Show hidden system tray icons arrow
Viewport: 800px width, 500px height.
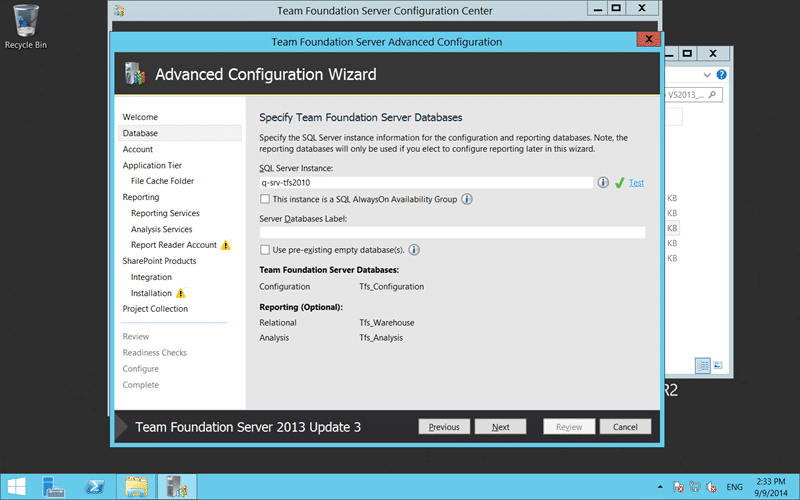point(660,487)
